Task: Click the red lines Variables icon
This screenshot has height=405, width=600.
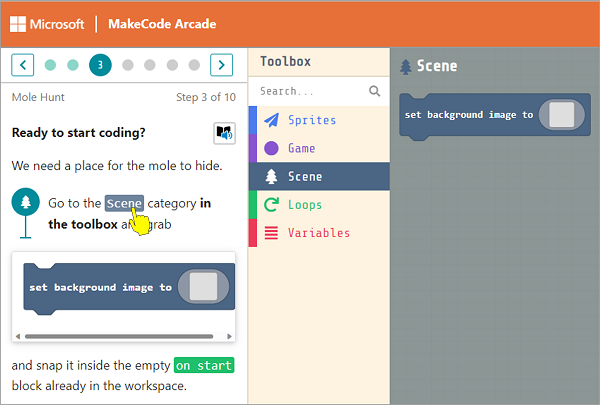Action: coord(271,233)
